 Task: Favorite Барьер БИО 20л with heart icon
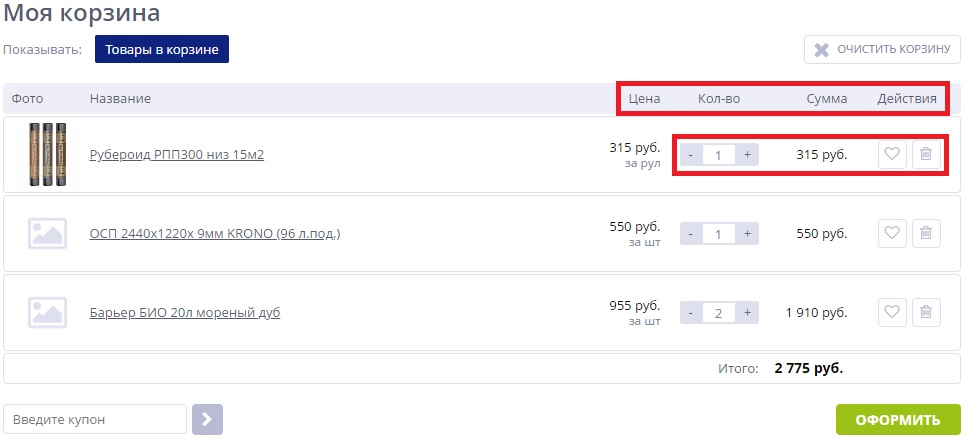point(892,312)
